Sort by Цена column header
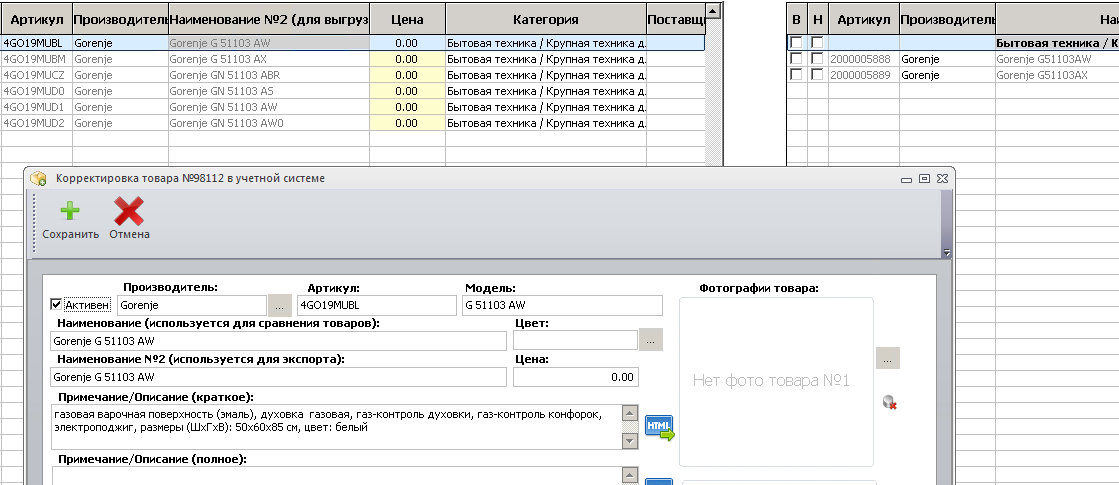Screen dimensions: 1119x485 (407, 19)
